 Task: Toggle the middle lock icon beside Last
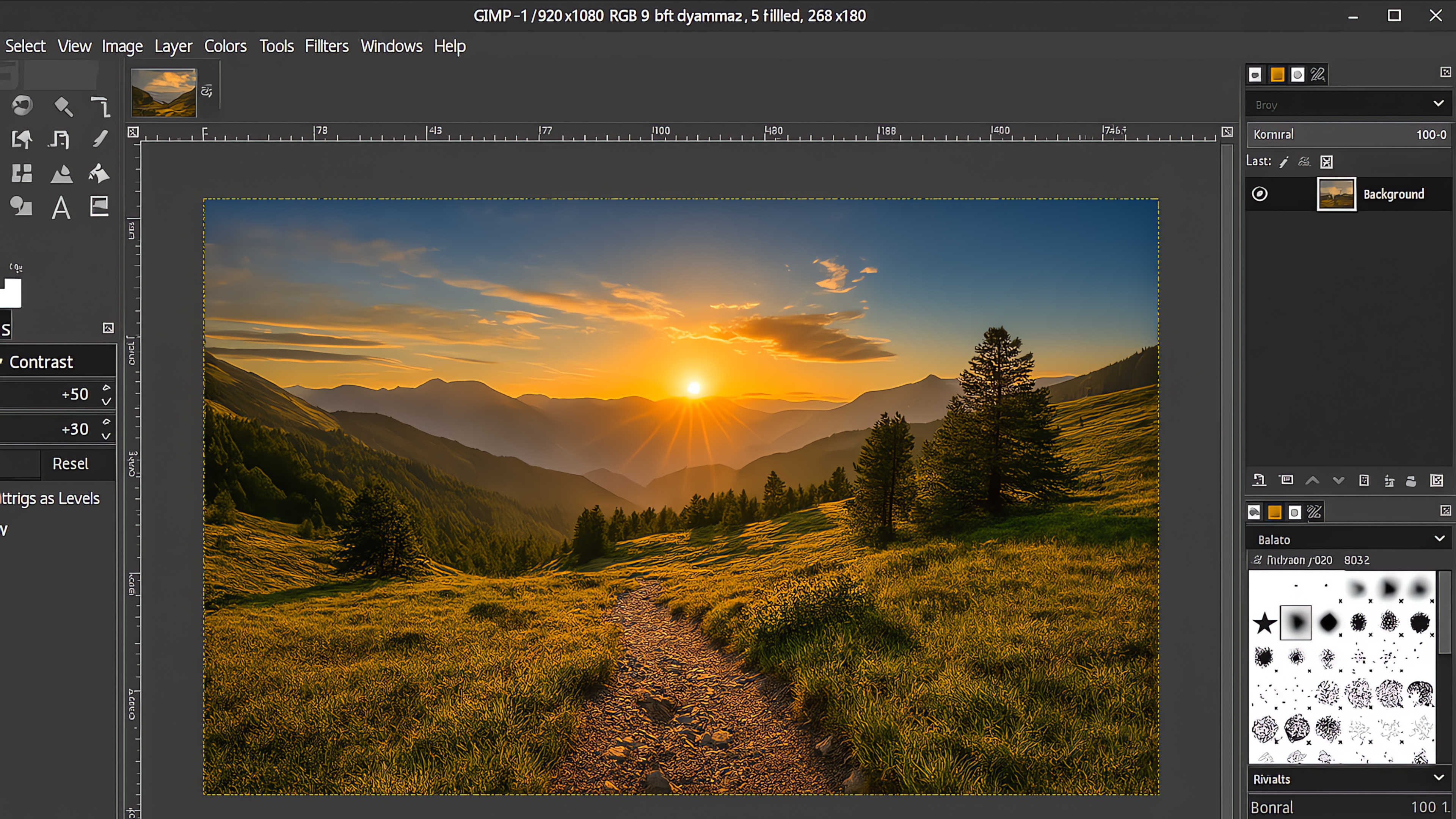click(x=1304, y=162)
